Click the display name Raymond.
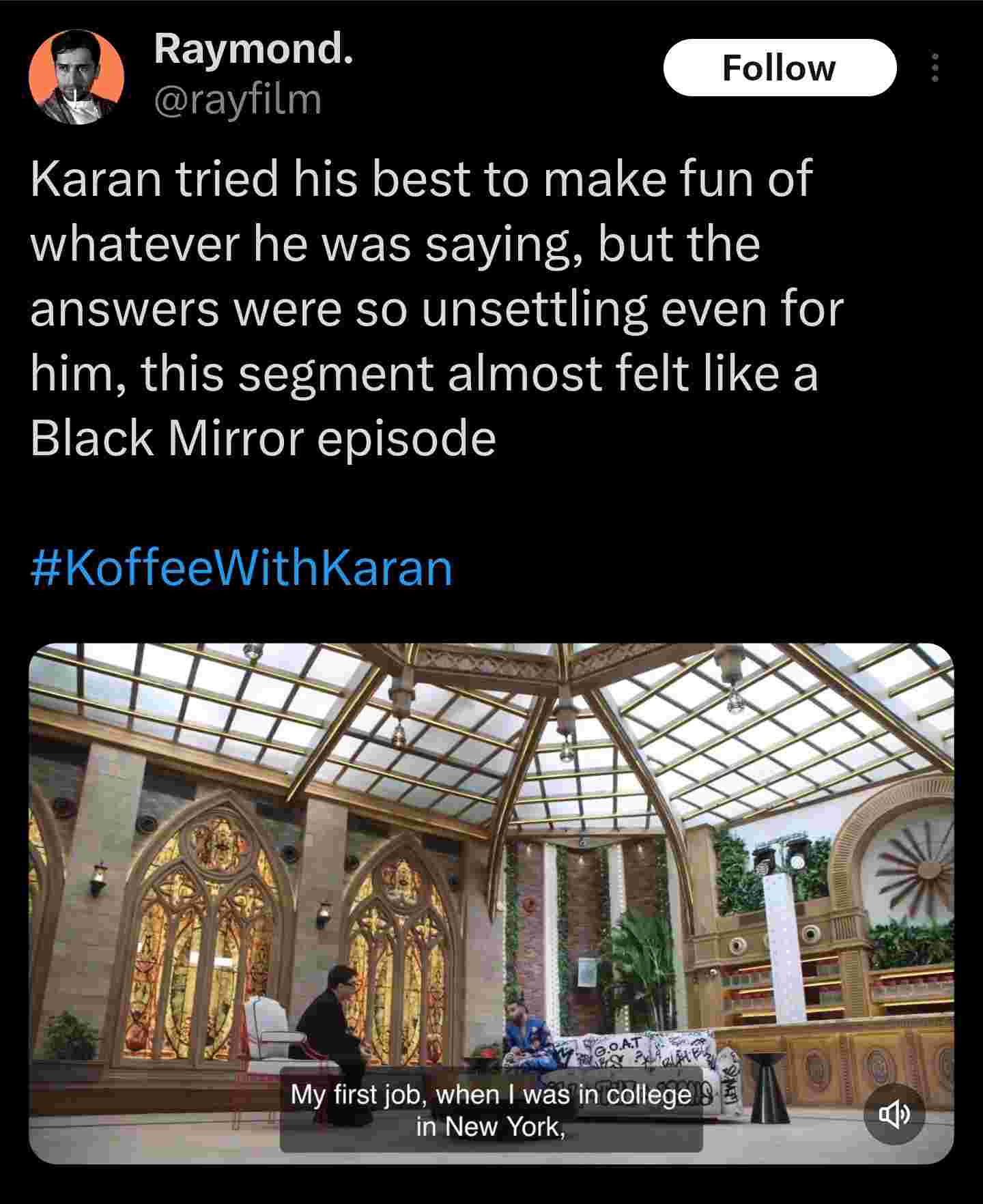The height and width of the screenshot is (1204, 983). point(253,48)
